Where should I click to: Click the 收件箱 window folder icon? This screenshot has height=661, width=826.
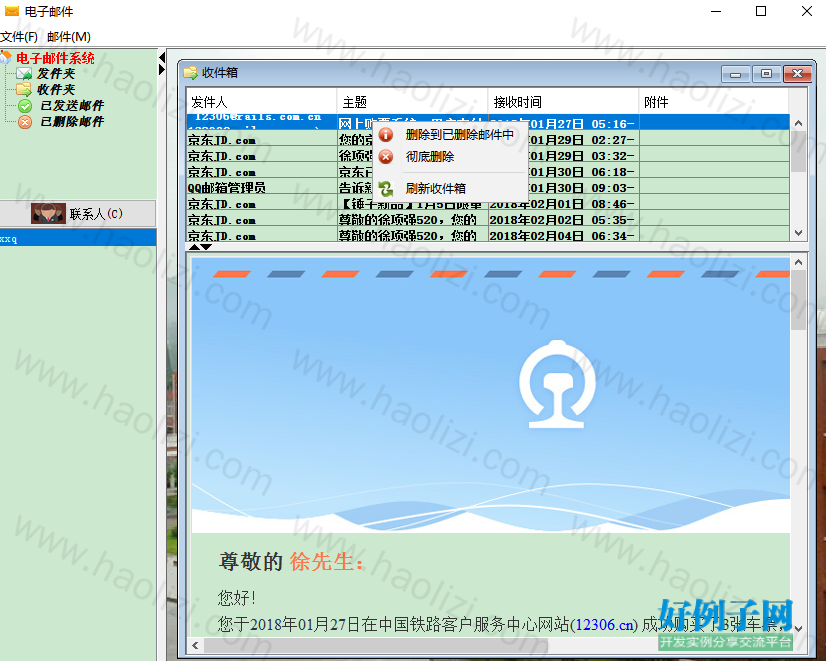[x=190, y=73]
